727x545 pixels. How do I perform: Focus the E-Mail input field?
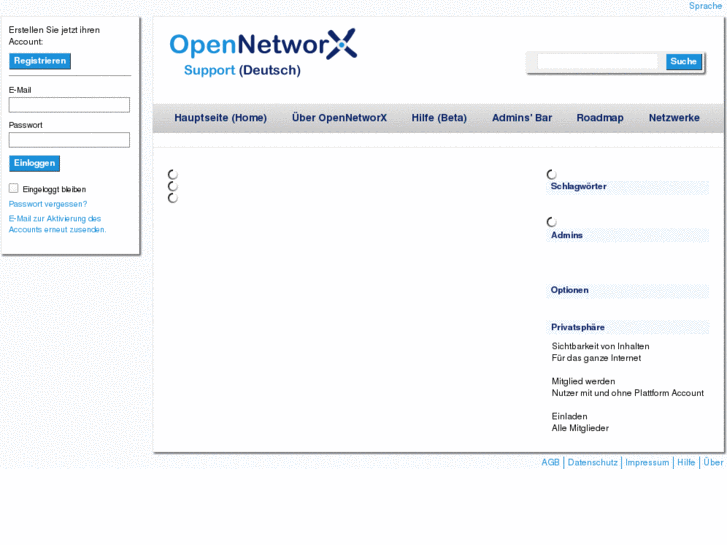tap(69, 105)
